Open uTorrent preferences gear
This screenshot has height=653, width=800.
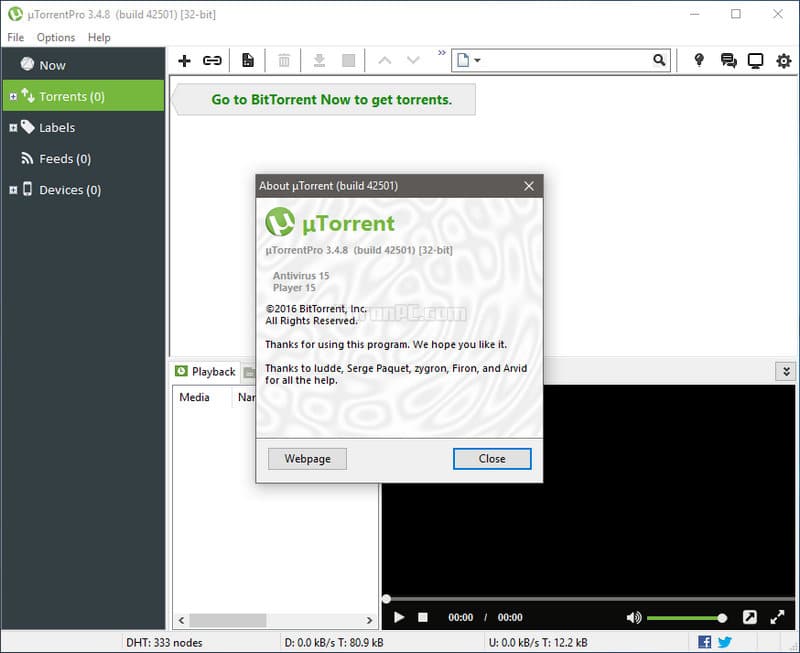(x=784, y=61)
